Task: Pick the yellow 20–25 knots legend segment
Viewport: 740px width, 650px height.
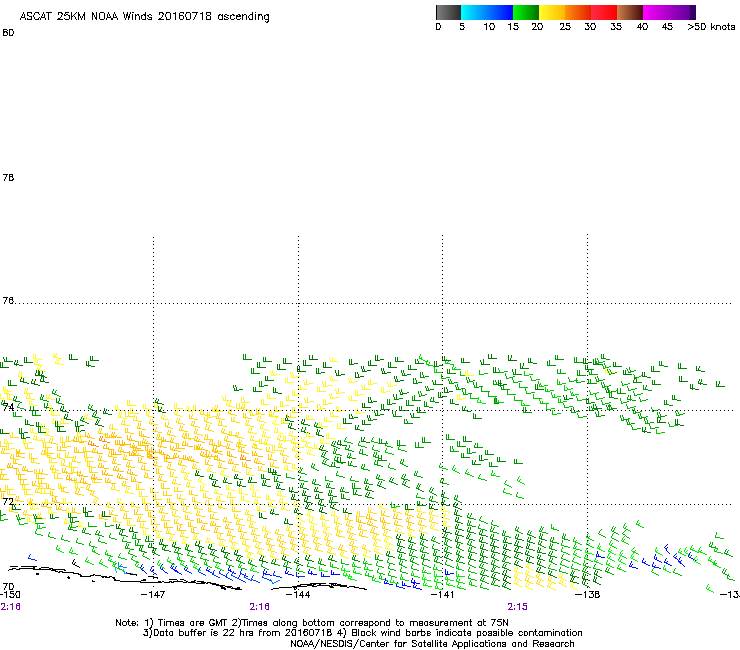Action: (x=552, y=12)
